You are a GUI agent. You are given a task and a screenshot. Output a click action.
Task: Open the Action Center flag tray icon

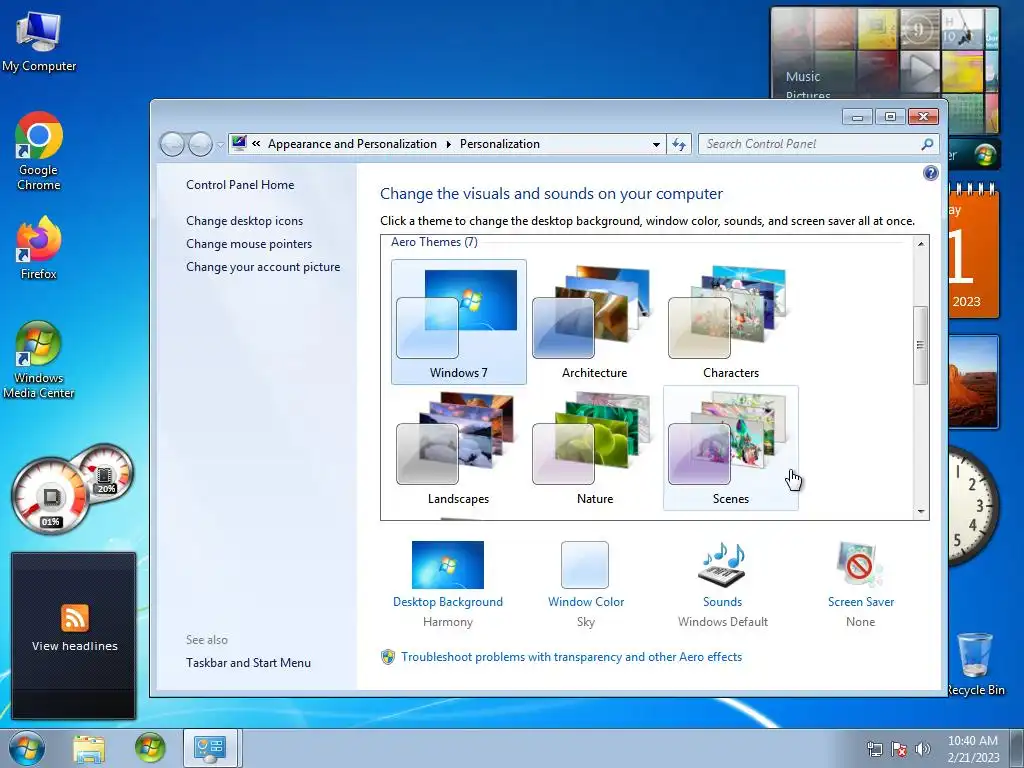click(x=899, y=749)
